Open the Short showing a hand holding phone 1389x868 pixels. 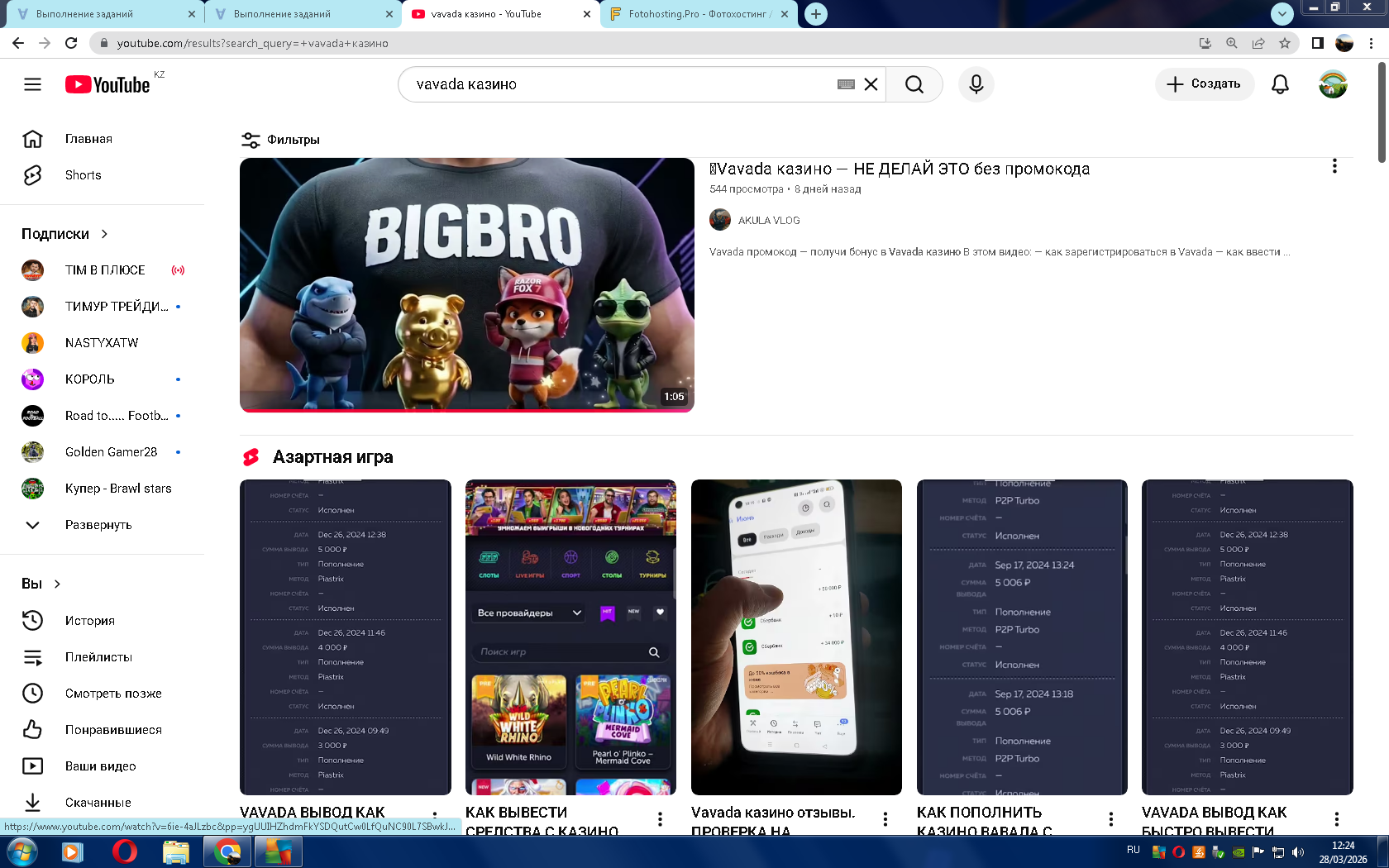point(796,637)
